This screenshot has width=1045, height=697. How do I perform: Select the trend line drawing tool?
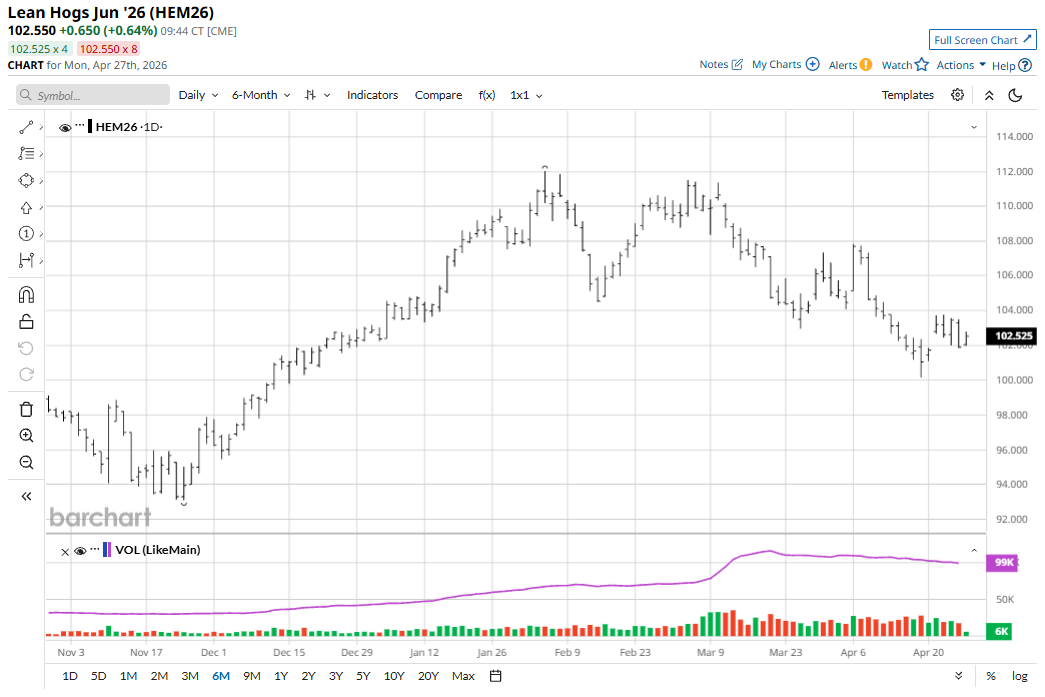point(26,127)
